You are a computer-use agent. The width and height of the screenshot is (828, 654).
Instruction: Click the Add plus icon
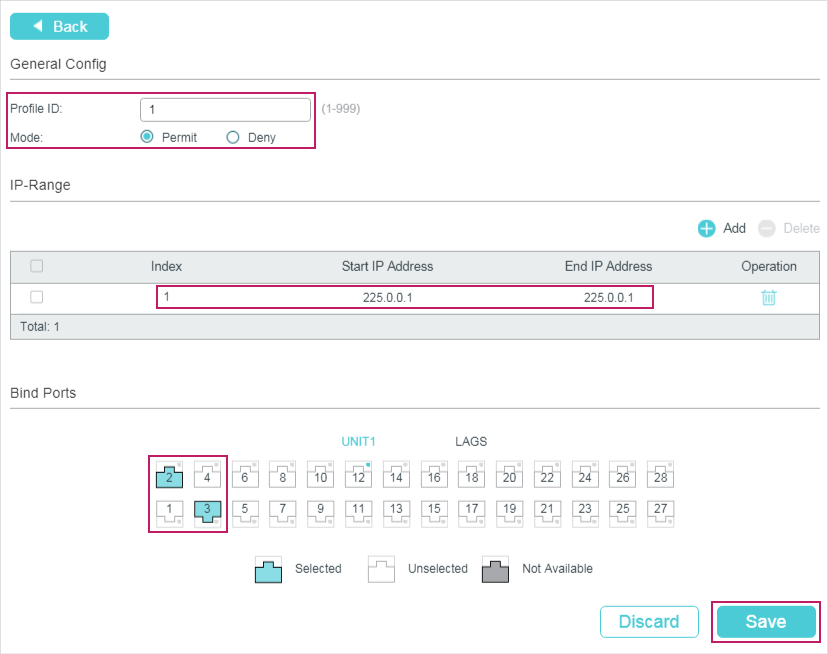707,228
